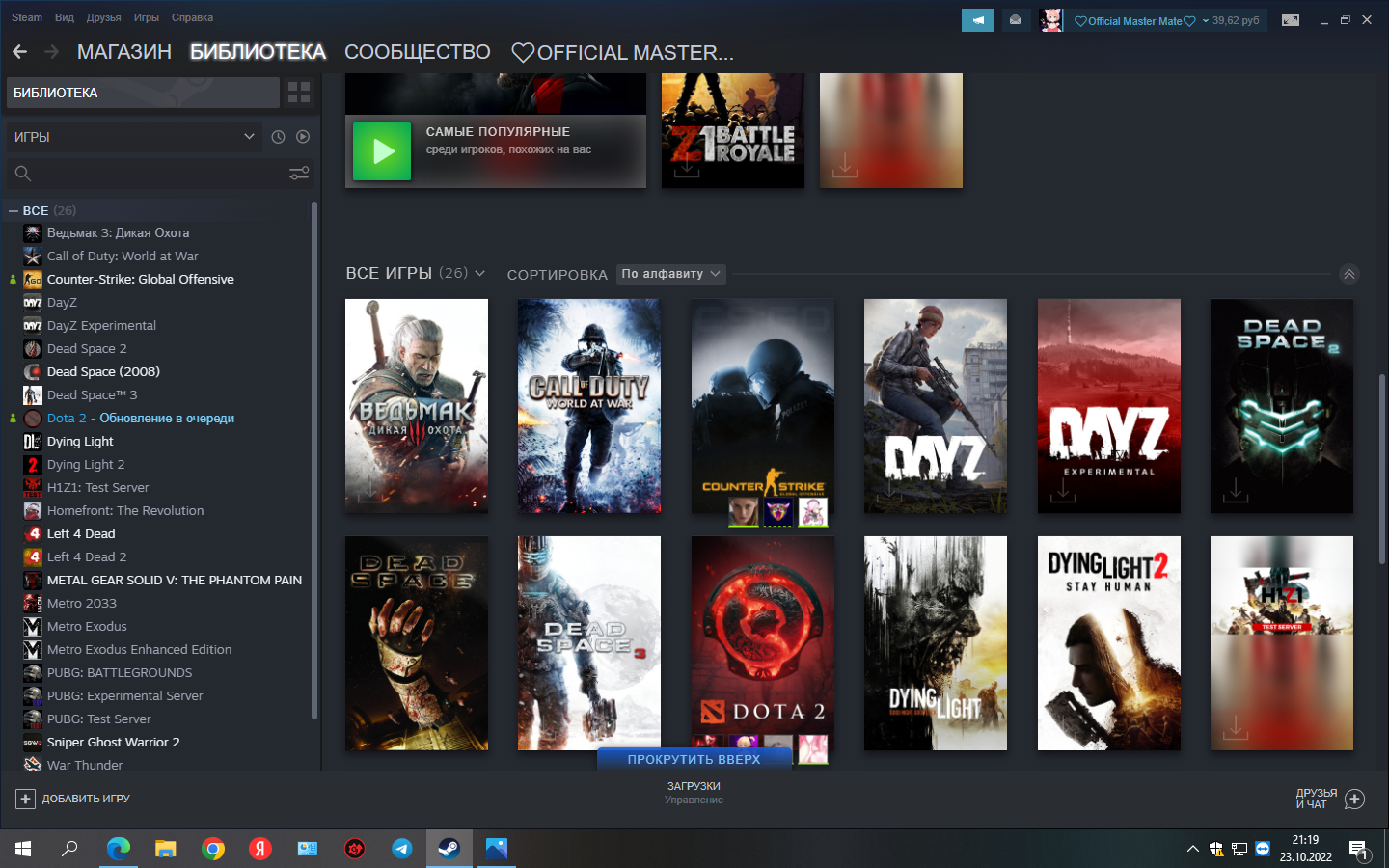This screenshot has height=868, width=1389.
Task: Show recent games clock filter
Action: tap(278, 137)
